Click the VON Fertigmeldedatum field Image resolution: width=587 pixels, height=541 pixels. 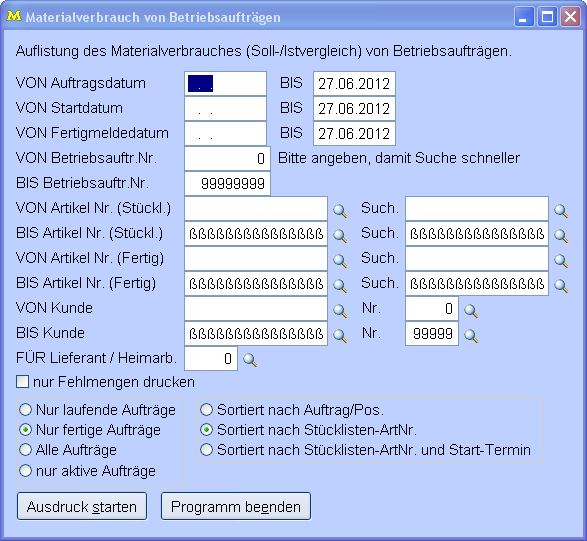[x=225, y=133]
